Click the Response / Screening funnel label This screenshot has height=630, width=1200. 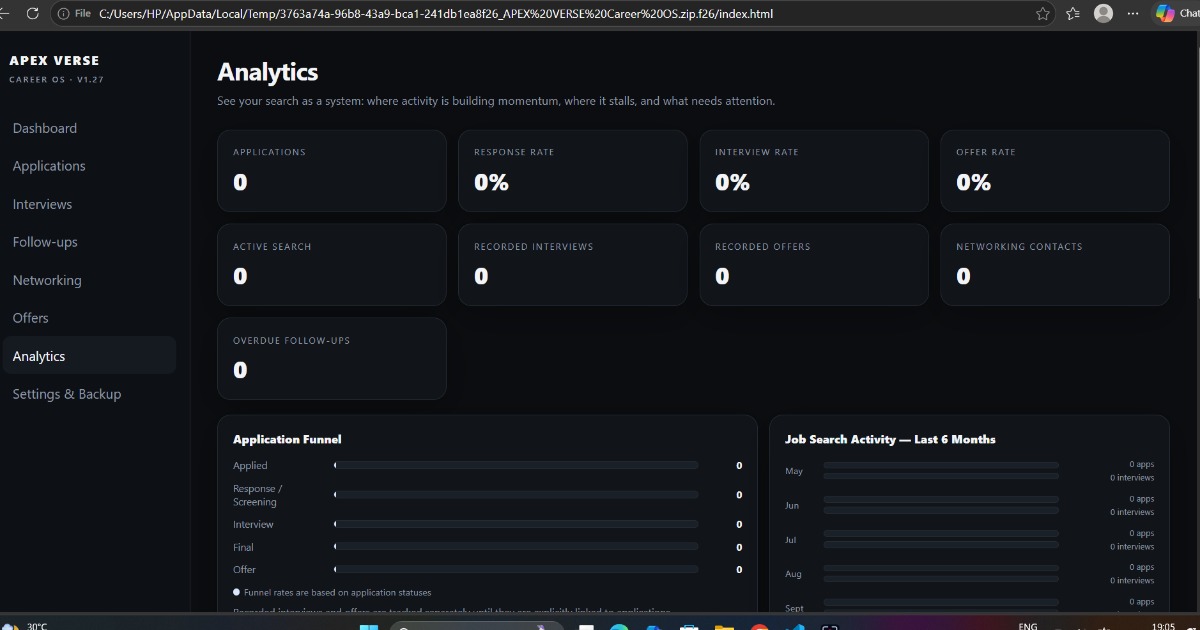pos(258,495)
